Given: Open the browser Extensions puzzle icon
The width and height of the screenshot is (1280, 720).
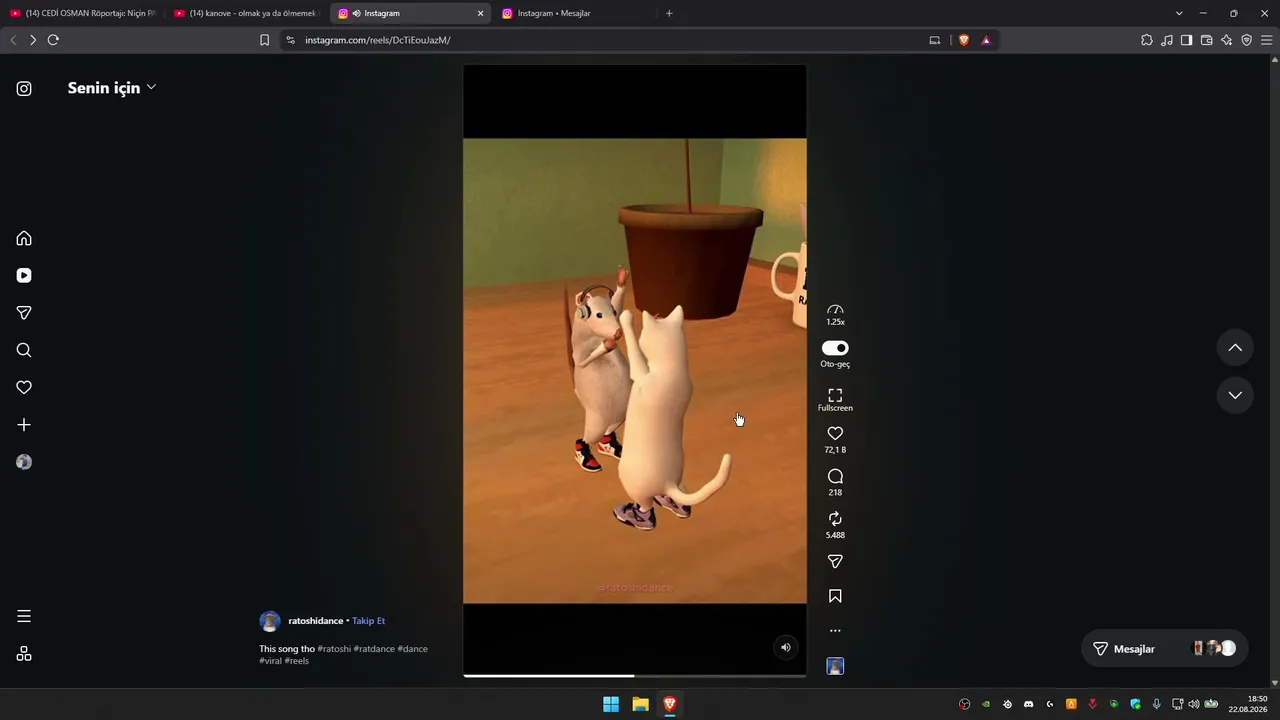Looking at the screenshot, I should [x=1147, y=40].
